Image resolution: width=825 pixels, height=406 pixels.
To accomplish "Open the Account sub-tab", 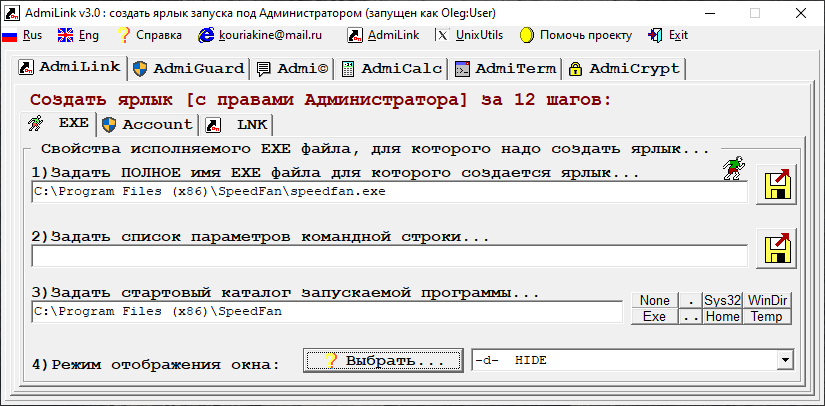I will pos(148,125).
